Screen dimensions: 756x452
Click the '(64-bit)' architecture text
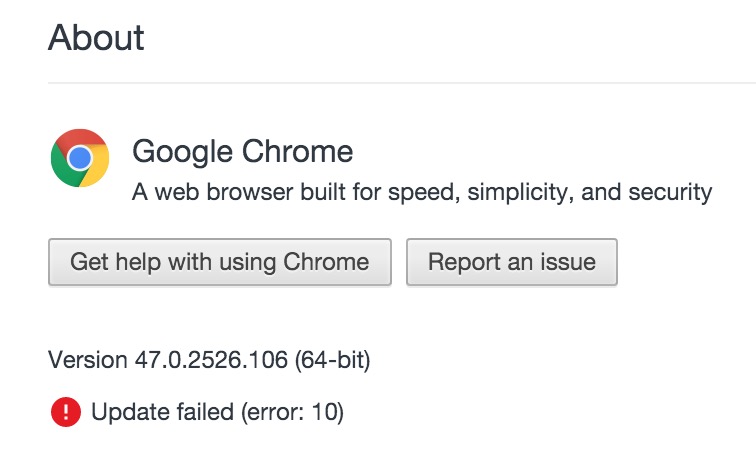click(x=333, y=360)
